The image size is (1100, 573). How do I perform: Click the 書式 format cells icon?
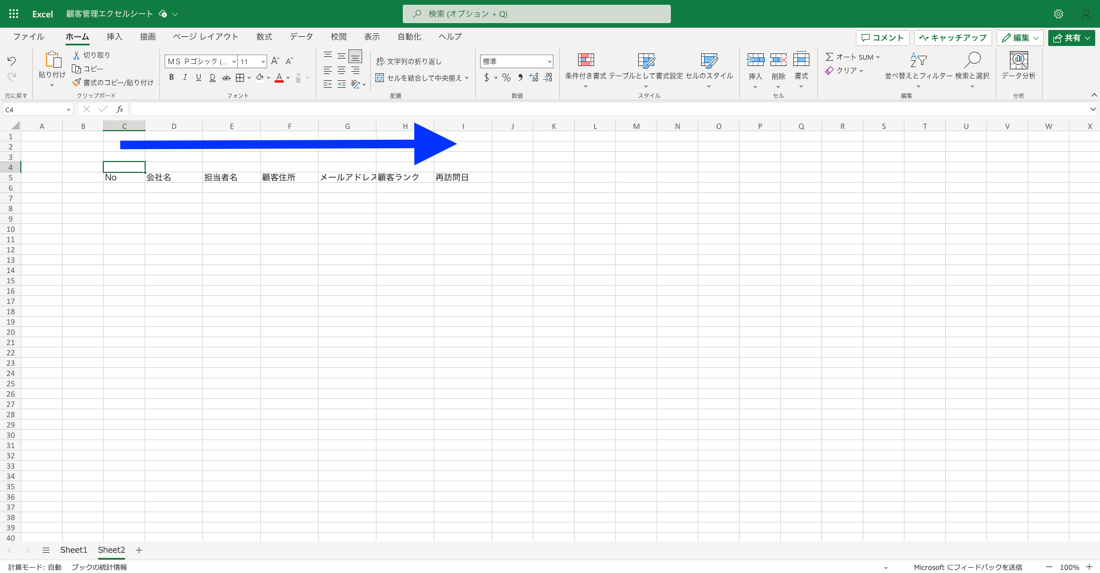coord(801,60)
